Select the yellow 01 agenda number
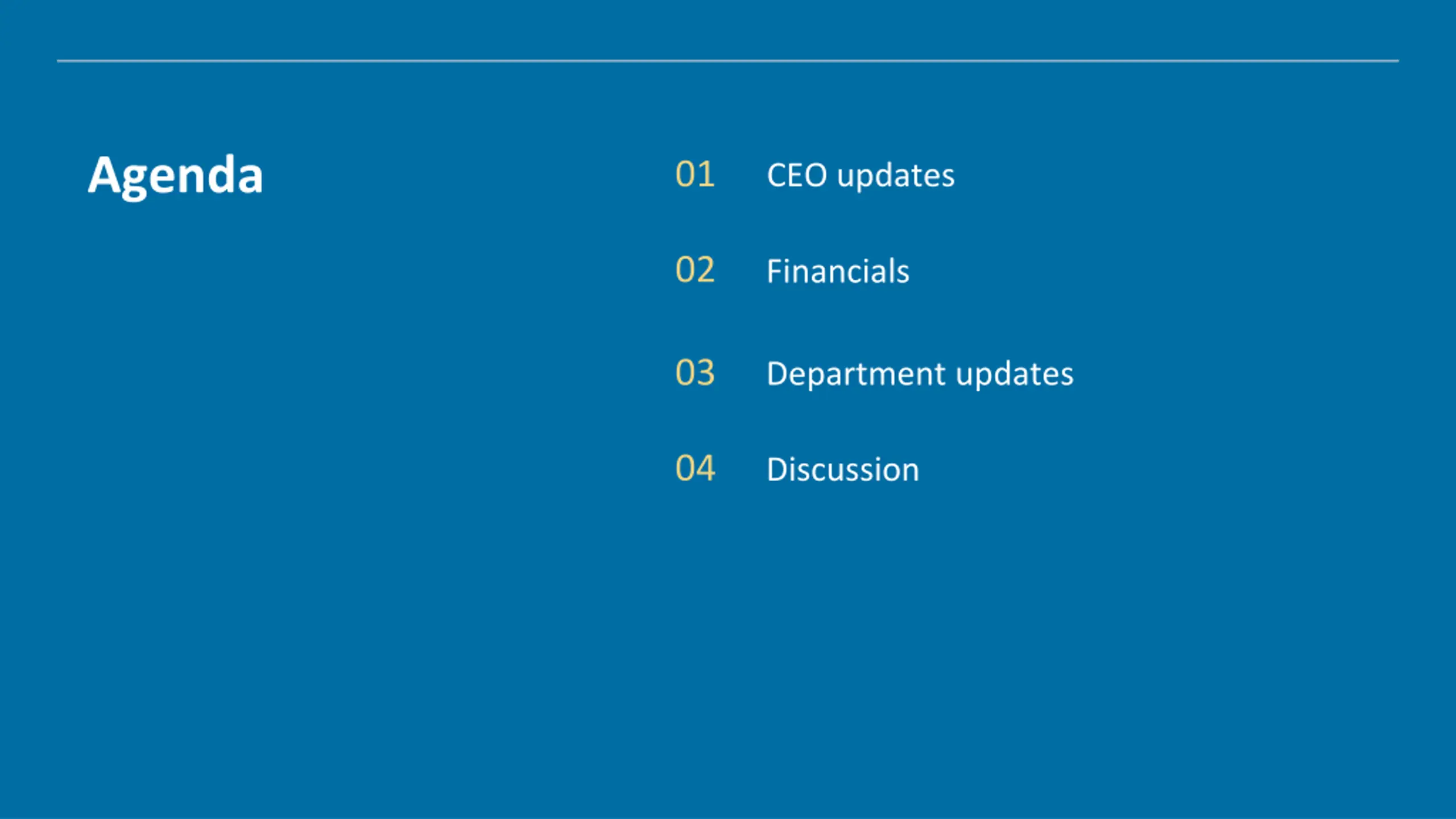This screenshot has height=819, width=1456. point(694,174)
